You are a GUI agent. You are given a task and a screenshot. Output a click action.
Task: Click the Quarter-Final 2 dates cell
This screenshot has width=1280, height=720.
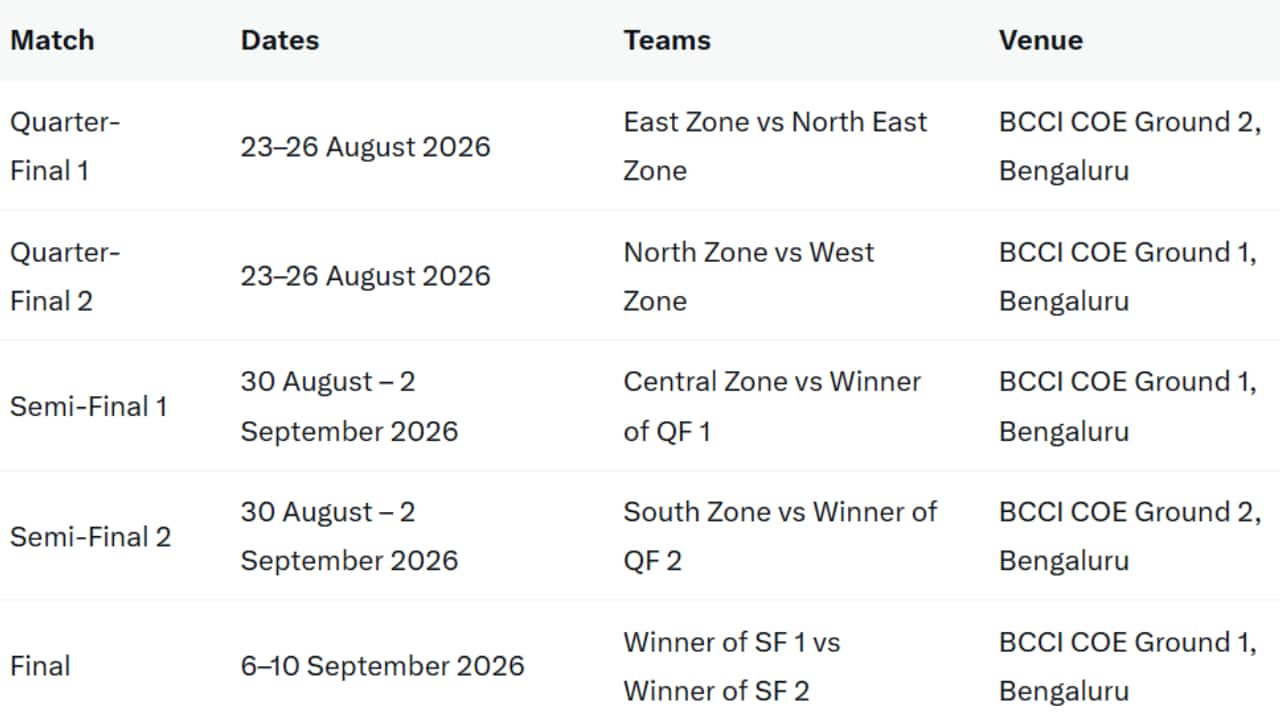365,276
